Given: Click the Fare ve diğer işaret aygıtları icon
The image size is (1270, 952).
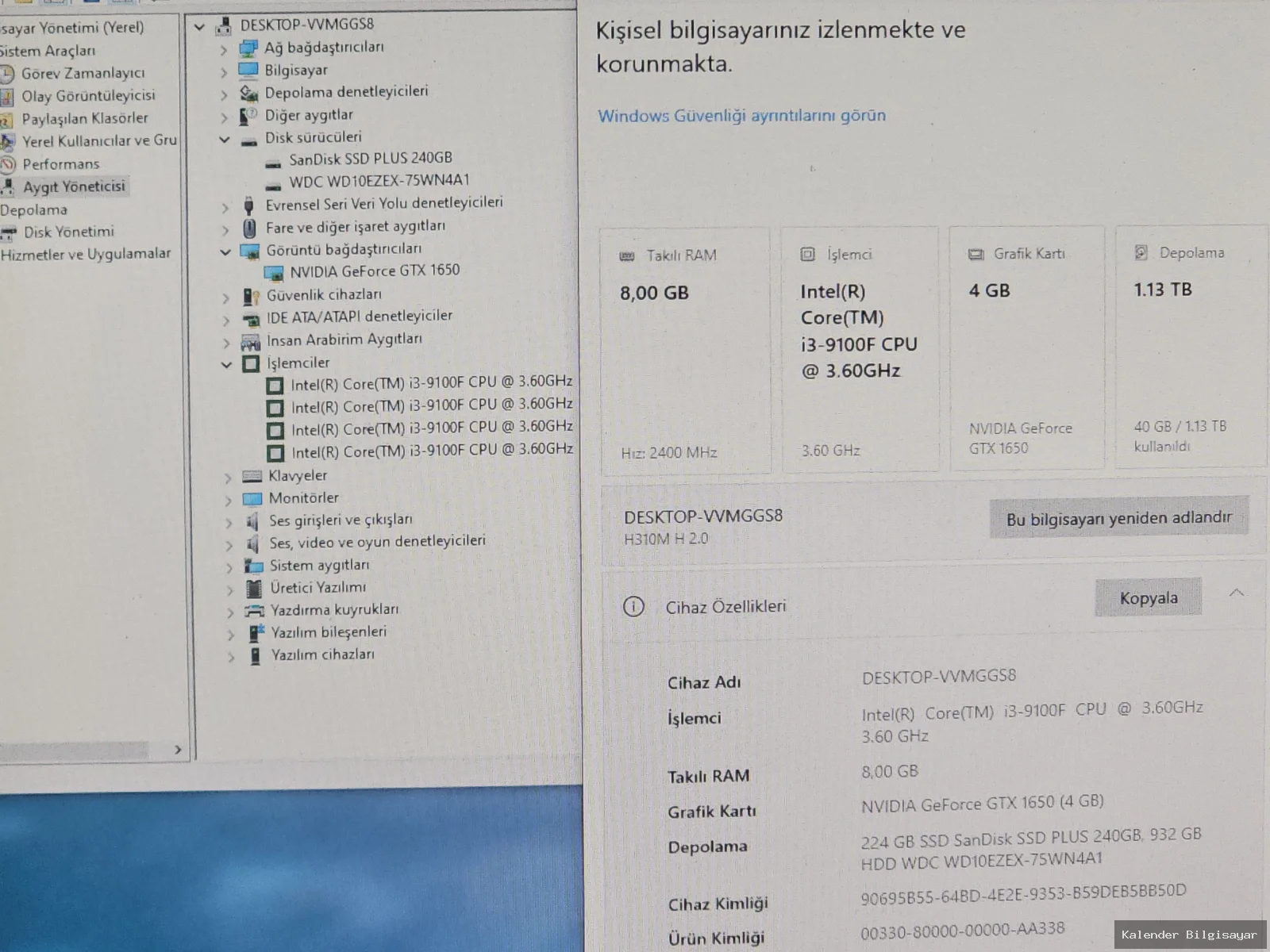Looking at the screenshot, I should 249,228.
